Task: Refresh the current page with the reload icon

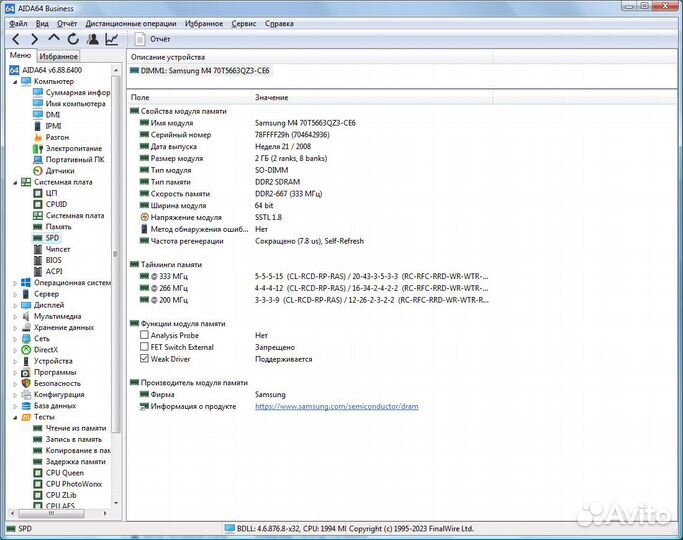Action: click(73, 39)
